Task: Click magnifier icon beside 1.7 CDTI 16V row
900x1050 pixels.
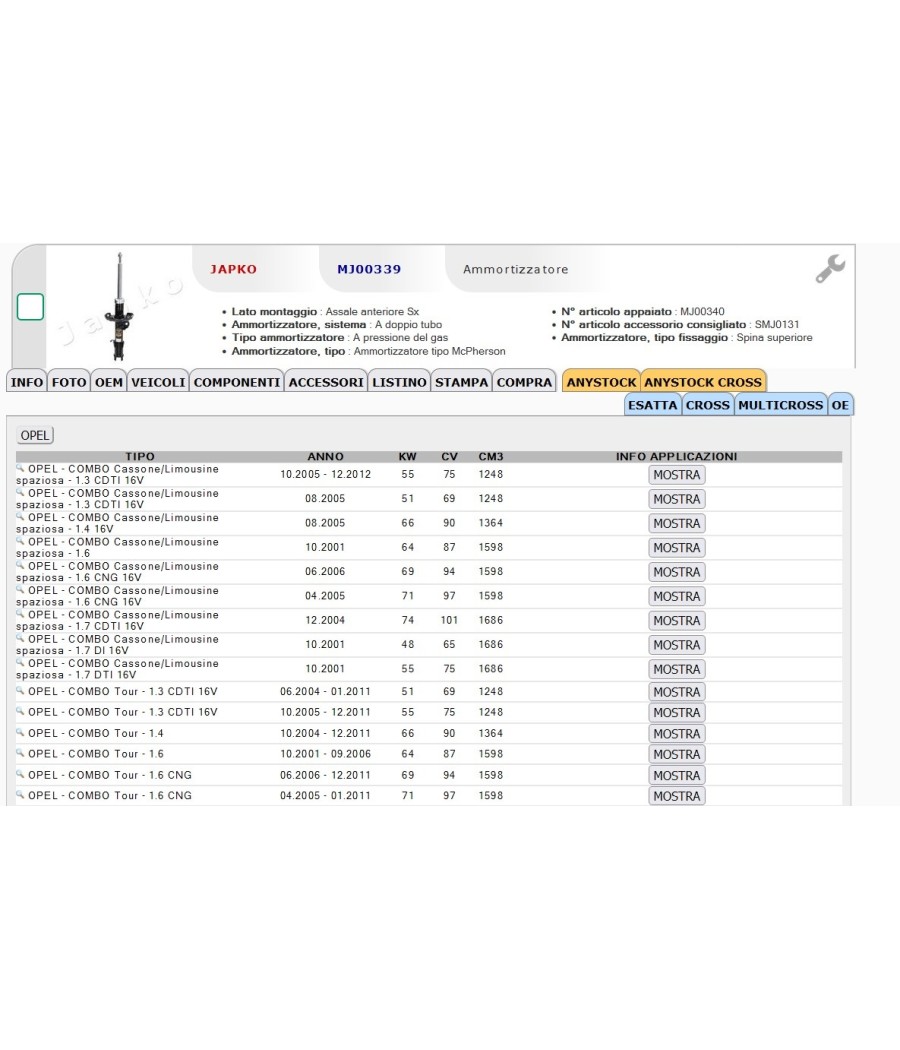Action: [x=20, y=614]
